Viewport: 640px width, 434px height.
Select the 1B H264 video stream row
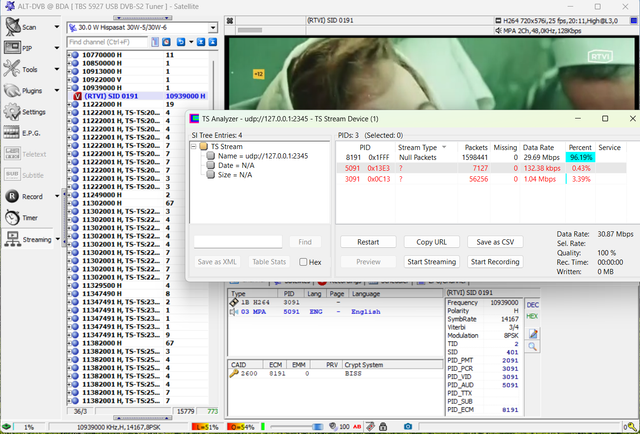point(335,303)
